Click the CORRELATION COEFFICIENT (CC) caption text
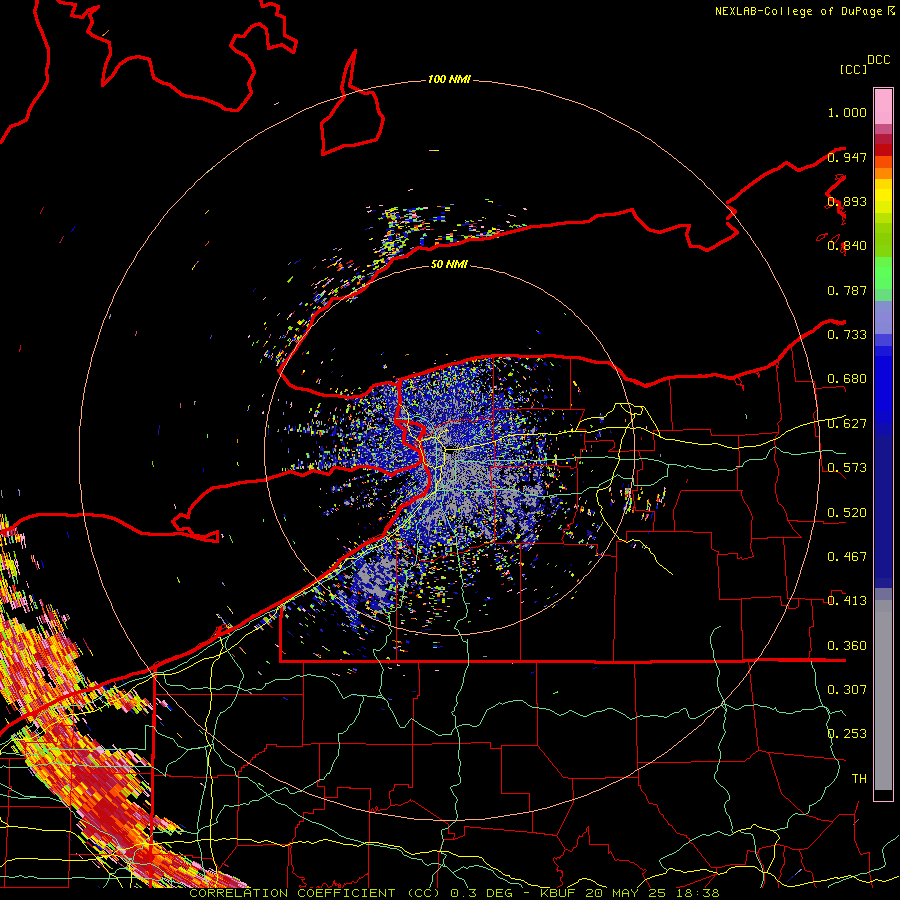 [315, 893]
